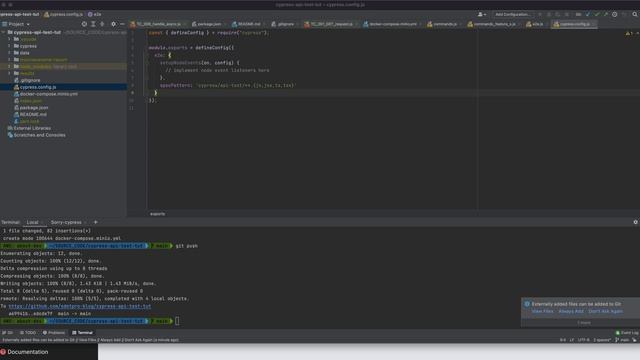Open the user account dropdown icon
Image resolution: width=640 pixels, height=360 pixels.
pyautogui.click(x=482, y=14)
